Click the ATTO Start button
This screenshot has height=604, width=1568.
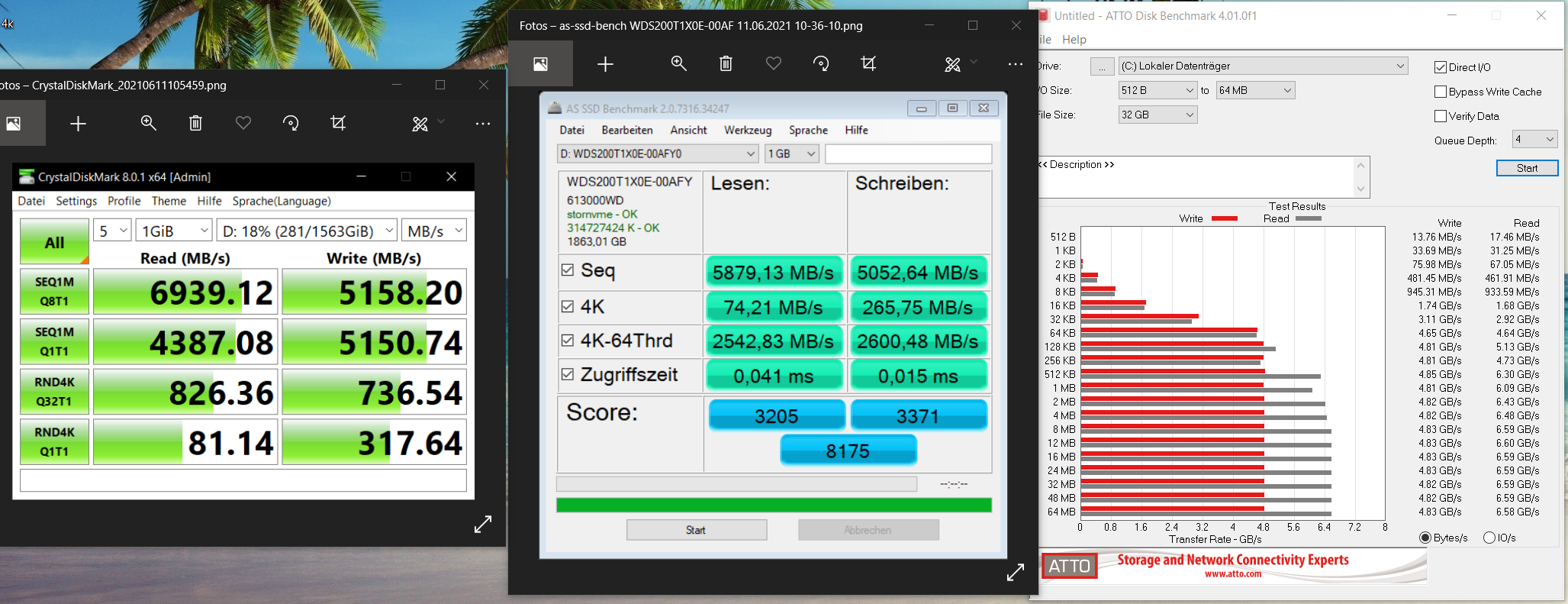tap(1527, 168)
